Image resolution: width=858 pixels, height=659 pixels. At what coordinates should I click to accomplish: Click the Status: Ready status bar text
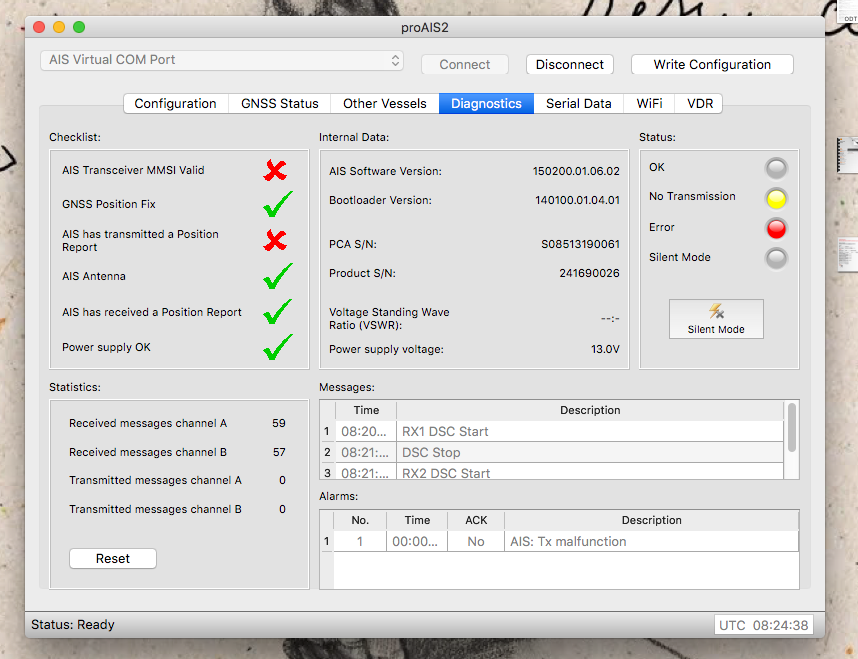click(x=73, y=625)
